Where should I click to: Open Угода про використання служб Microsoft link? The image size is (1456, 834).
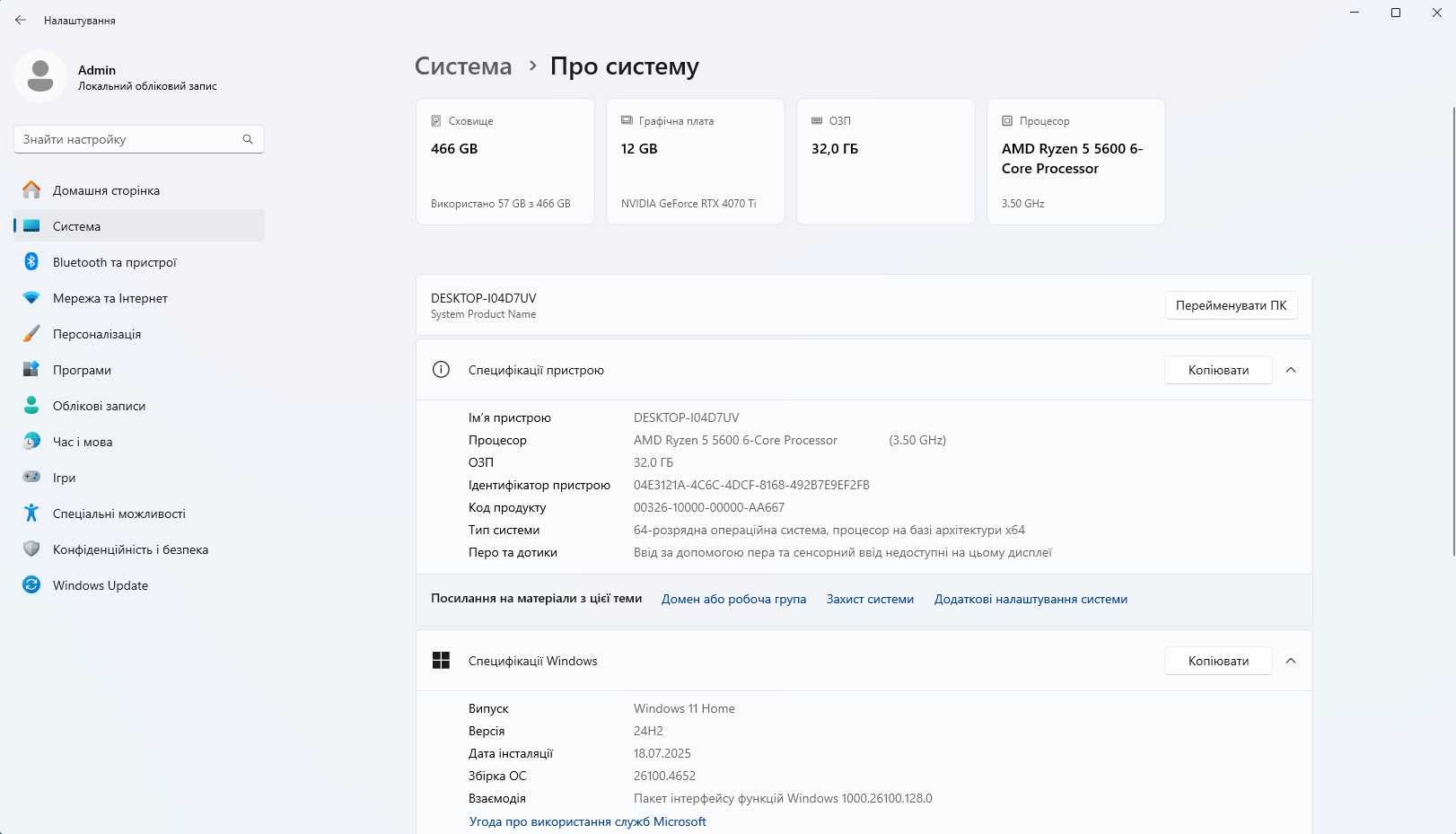587,821
